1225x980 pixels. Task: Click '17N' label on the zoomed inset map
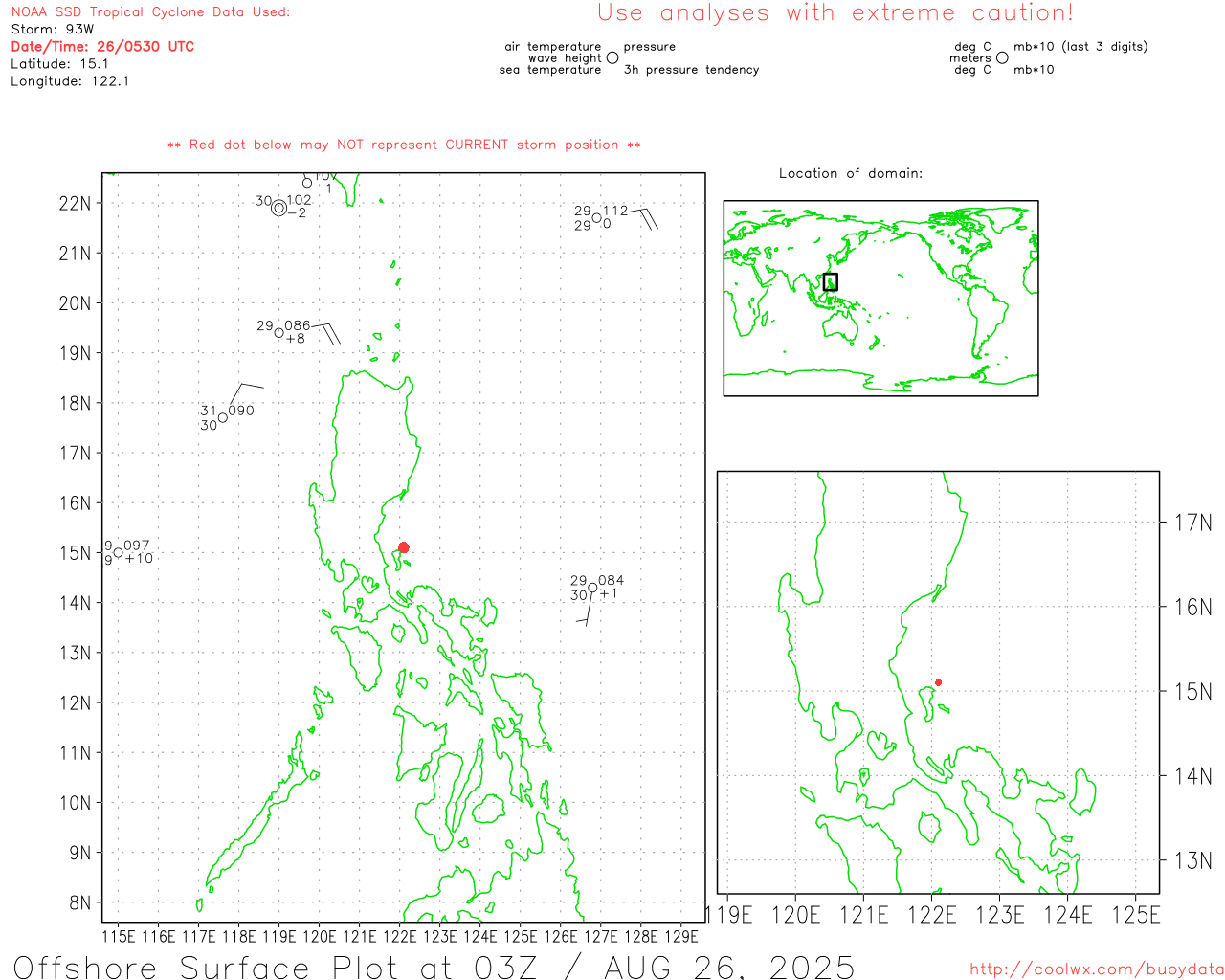[x=1193, y=523]
